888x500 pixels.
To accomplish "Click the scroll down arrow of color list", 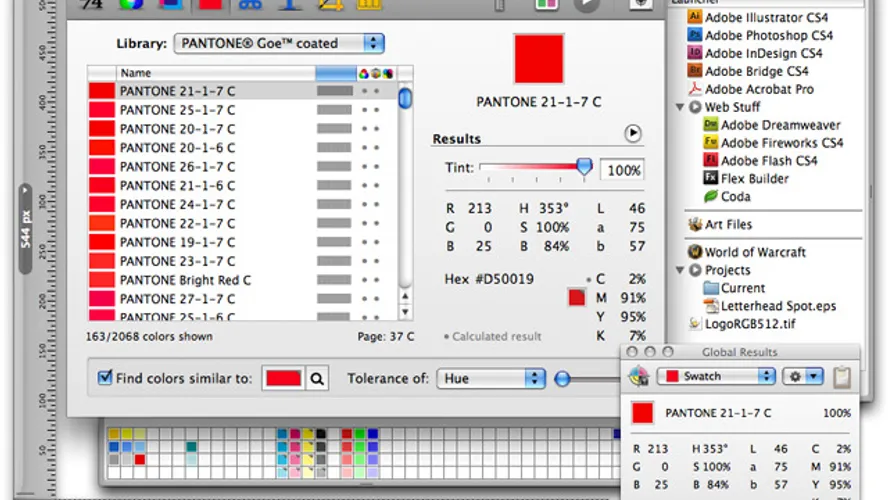I will pos(405,311).
